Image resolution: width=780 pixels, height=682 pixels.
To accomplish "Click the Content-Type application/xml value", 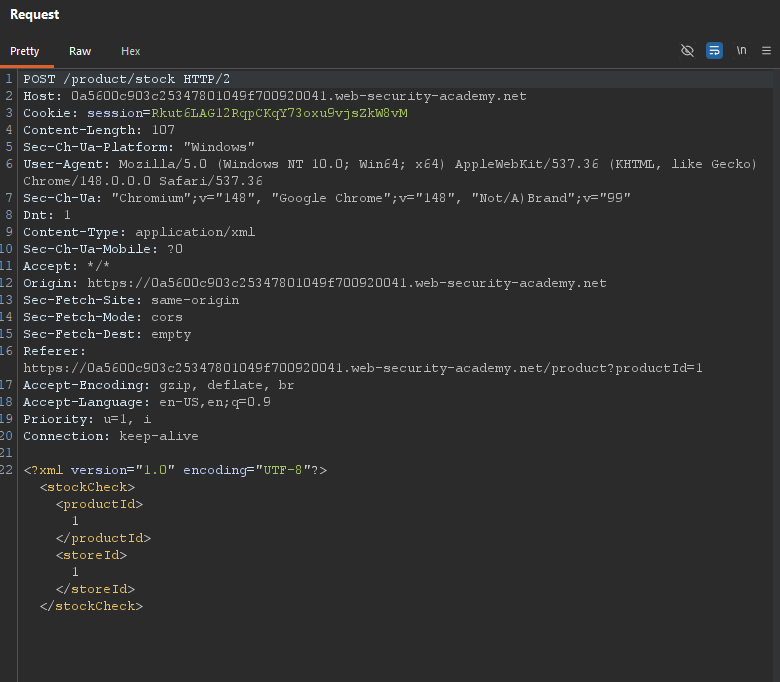I will click(x=195, y=232).
